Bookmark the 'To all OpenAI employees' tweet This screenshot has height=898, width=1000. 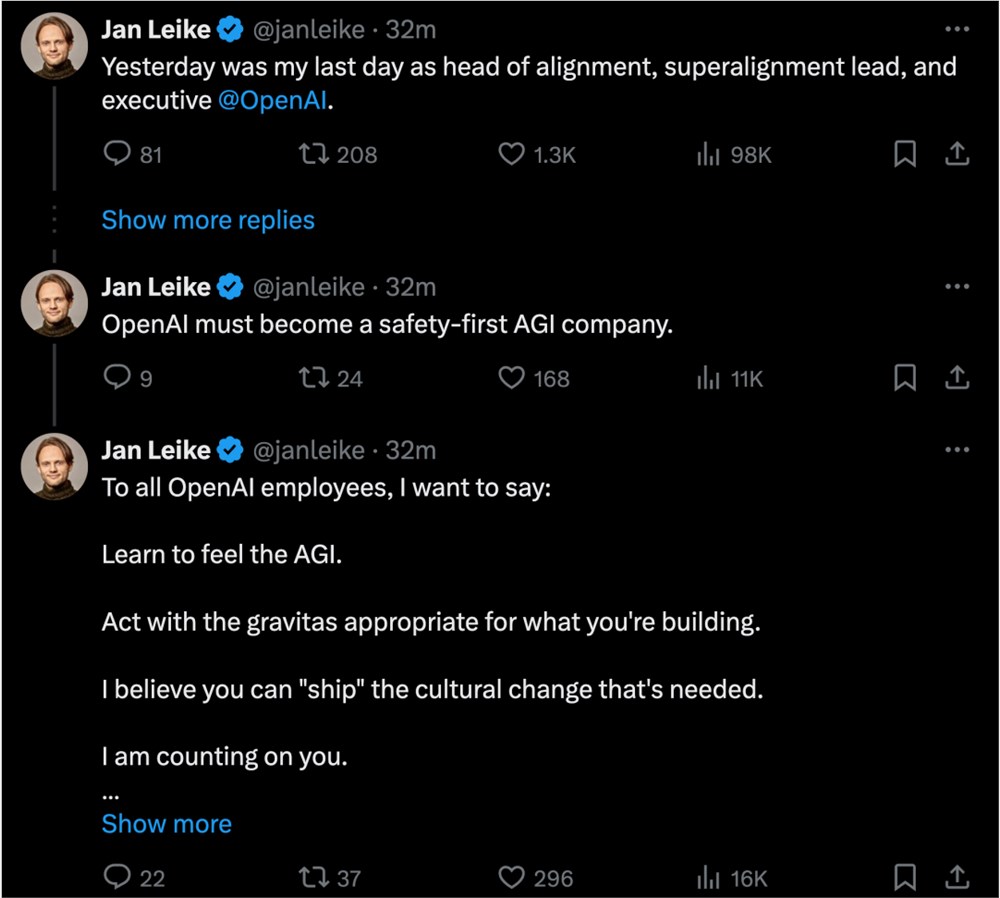pyautogui.click(x=904, y=878)
